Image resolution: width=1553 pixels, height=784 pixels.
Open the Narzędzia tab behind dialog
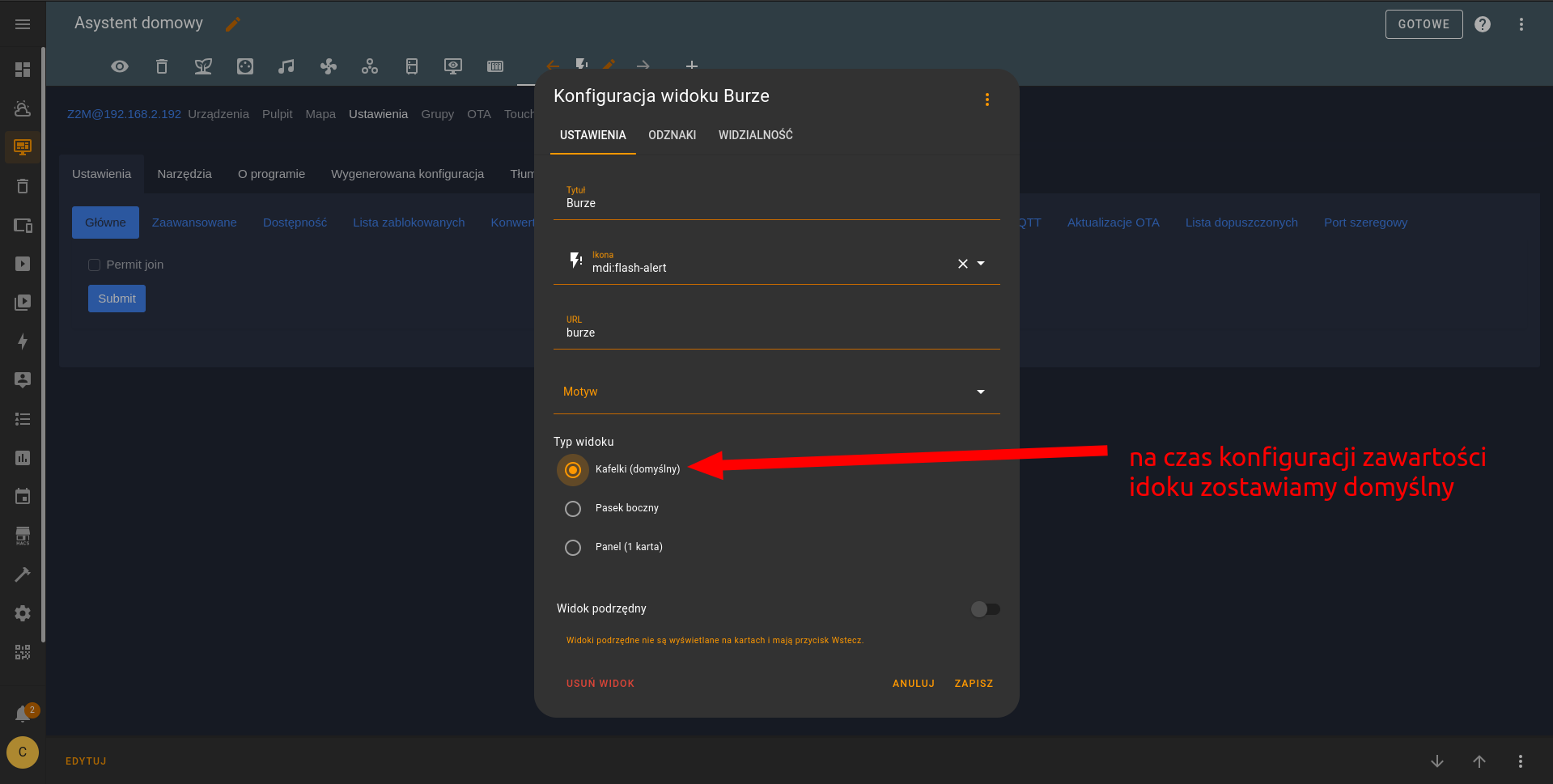click(185, 174)
